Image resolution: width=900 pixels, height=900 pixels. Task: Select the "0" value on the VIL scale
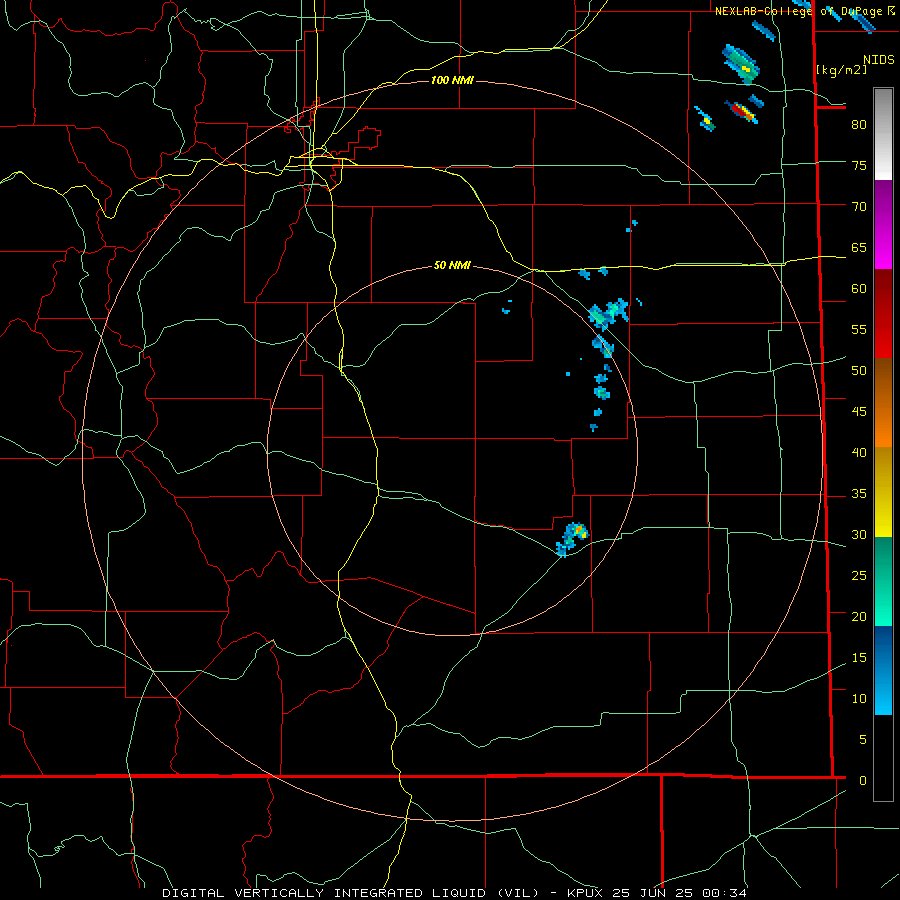point(863,781)
